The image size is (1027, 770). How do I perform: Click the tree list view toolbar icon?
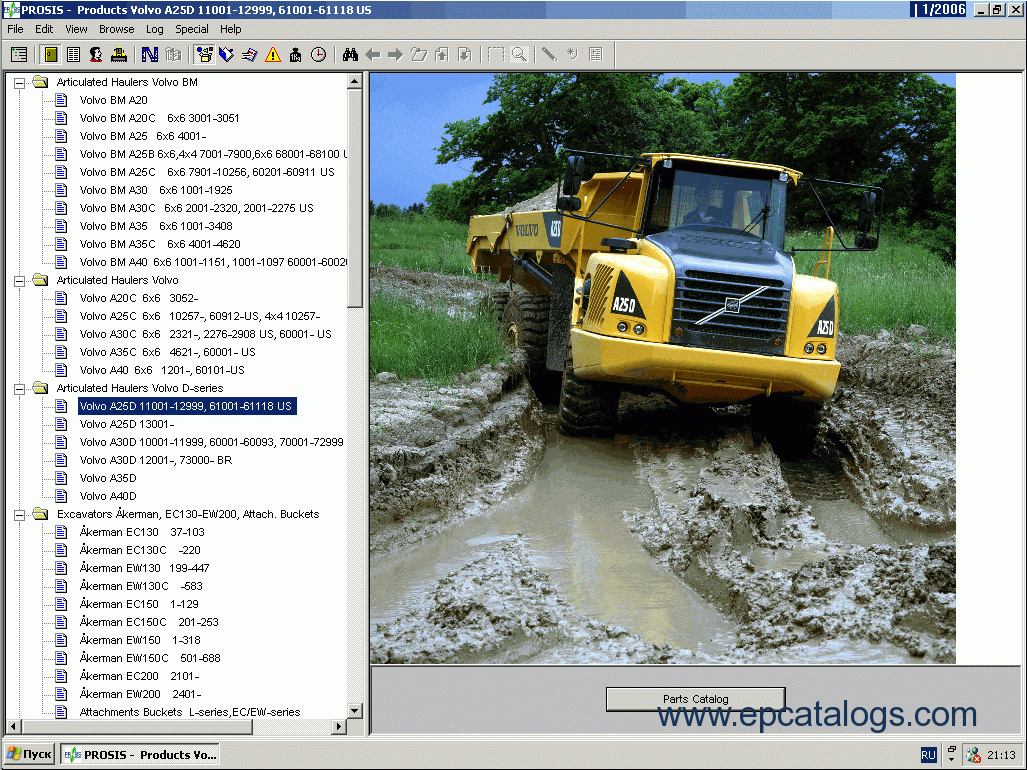tap(19, 54)
